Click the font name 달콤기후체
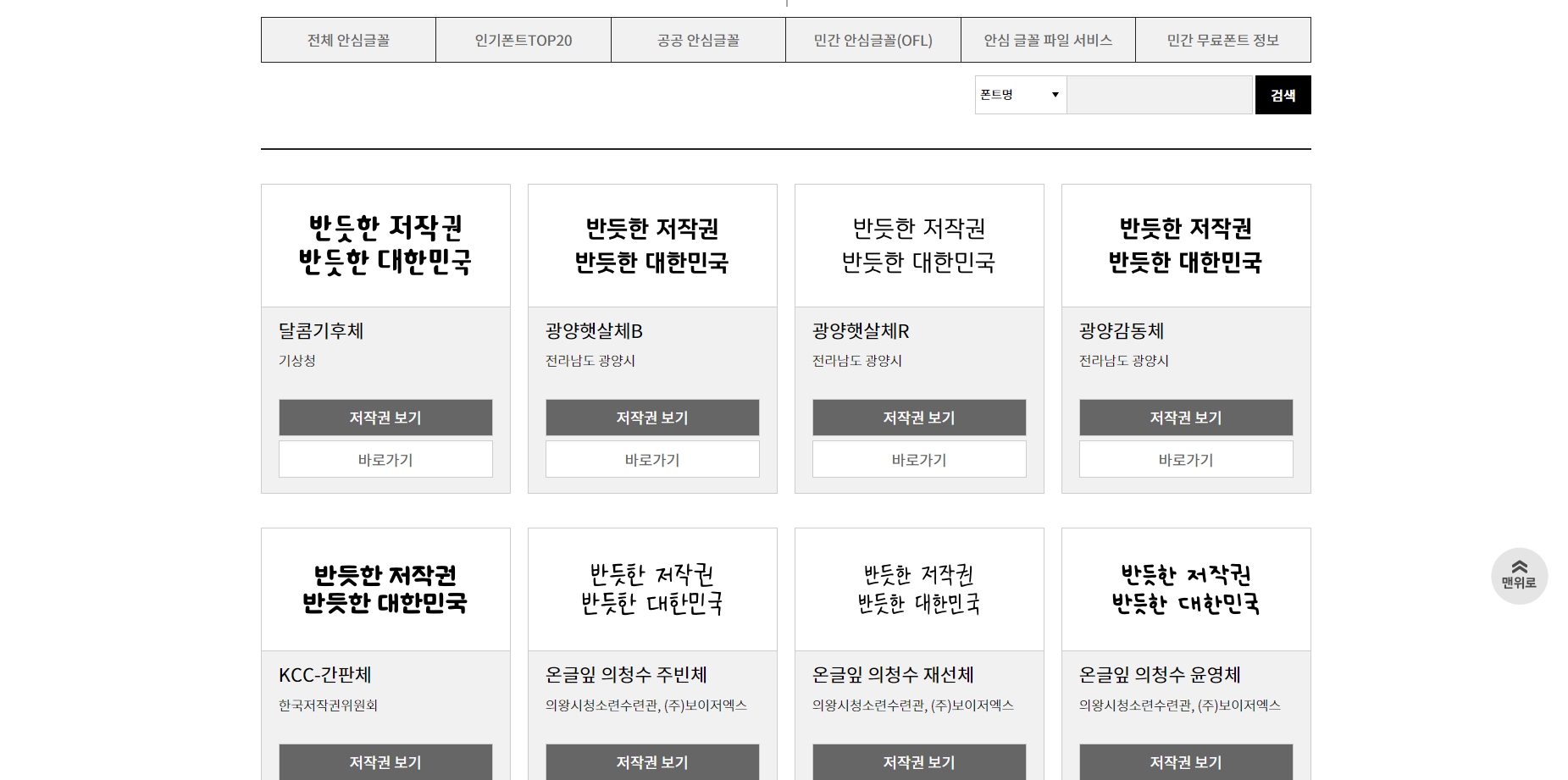The image size is (1568, 780). pyautogui.click(x=321, y=331)
